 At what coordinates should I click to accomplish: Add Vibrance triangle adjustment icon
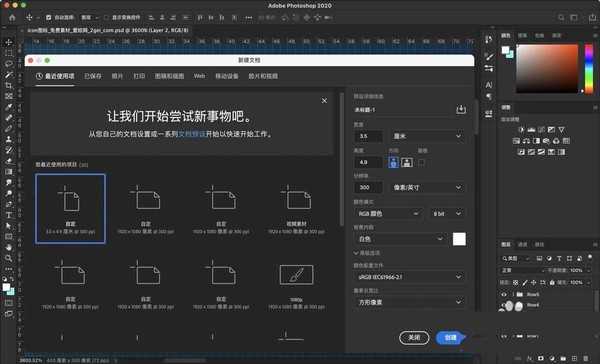point(561,130)
